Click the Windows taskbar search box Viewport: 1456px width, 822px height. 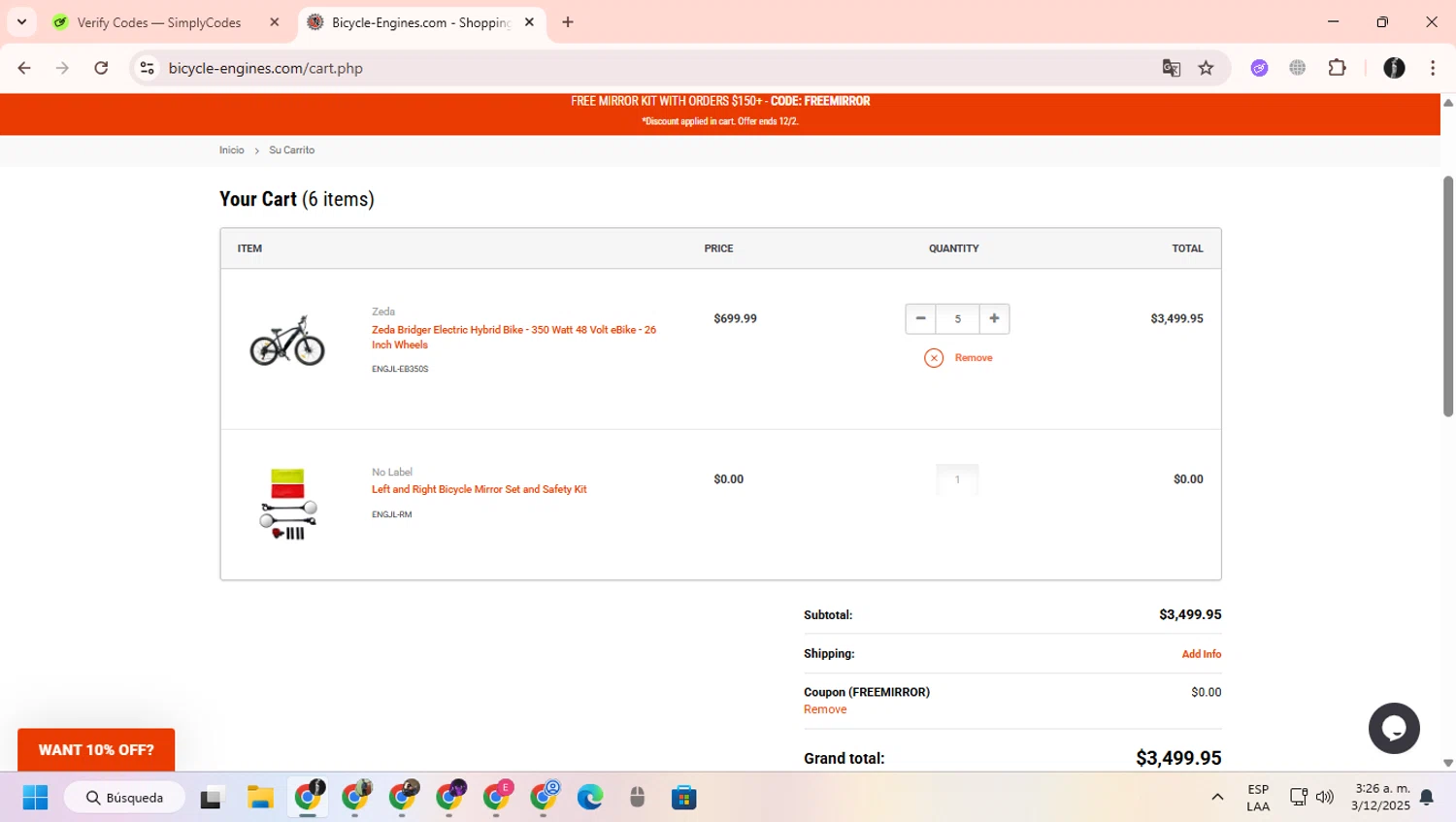(124, 798)
